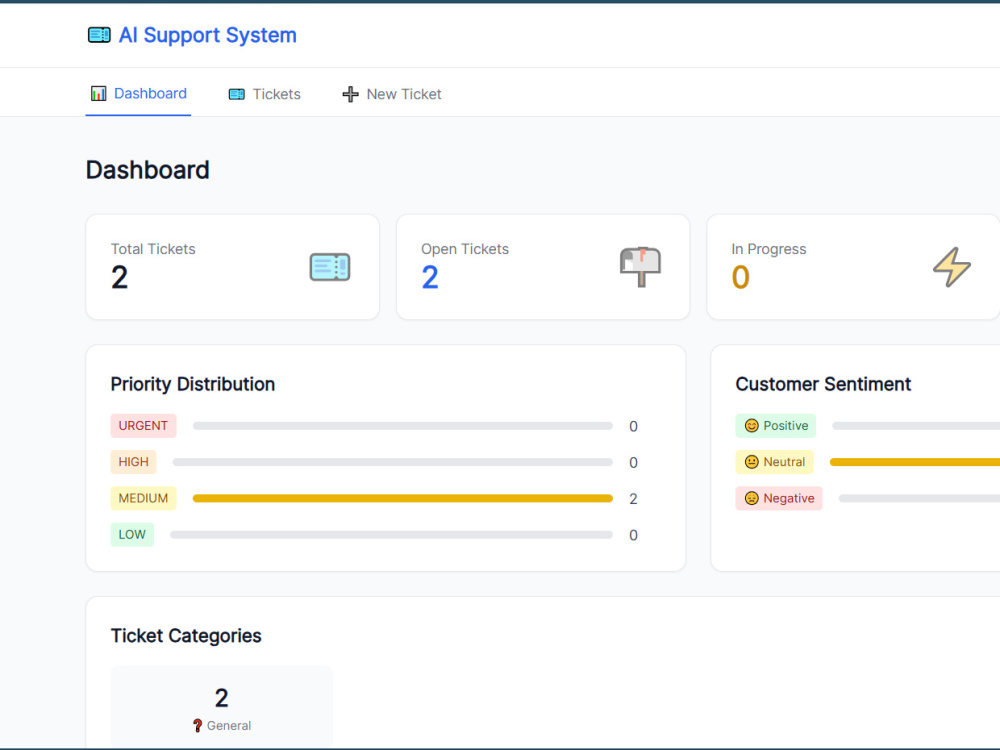Select the Dashboard tab
This screenshot has height=750, width=1000.
(138, 94)
